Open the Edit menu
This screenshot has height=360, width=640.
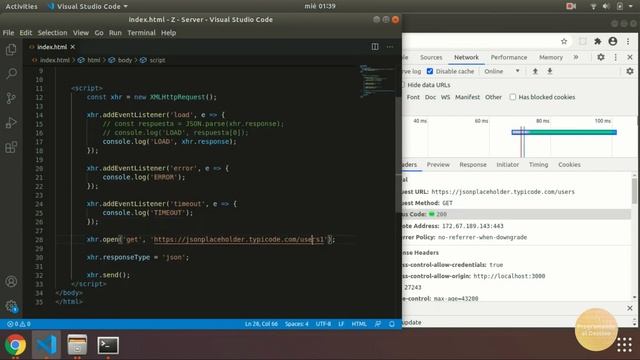tap(26, 33)
